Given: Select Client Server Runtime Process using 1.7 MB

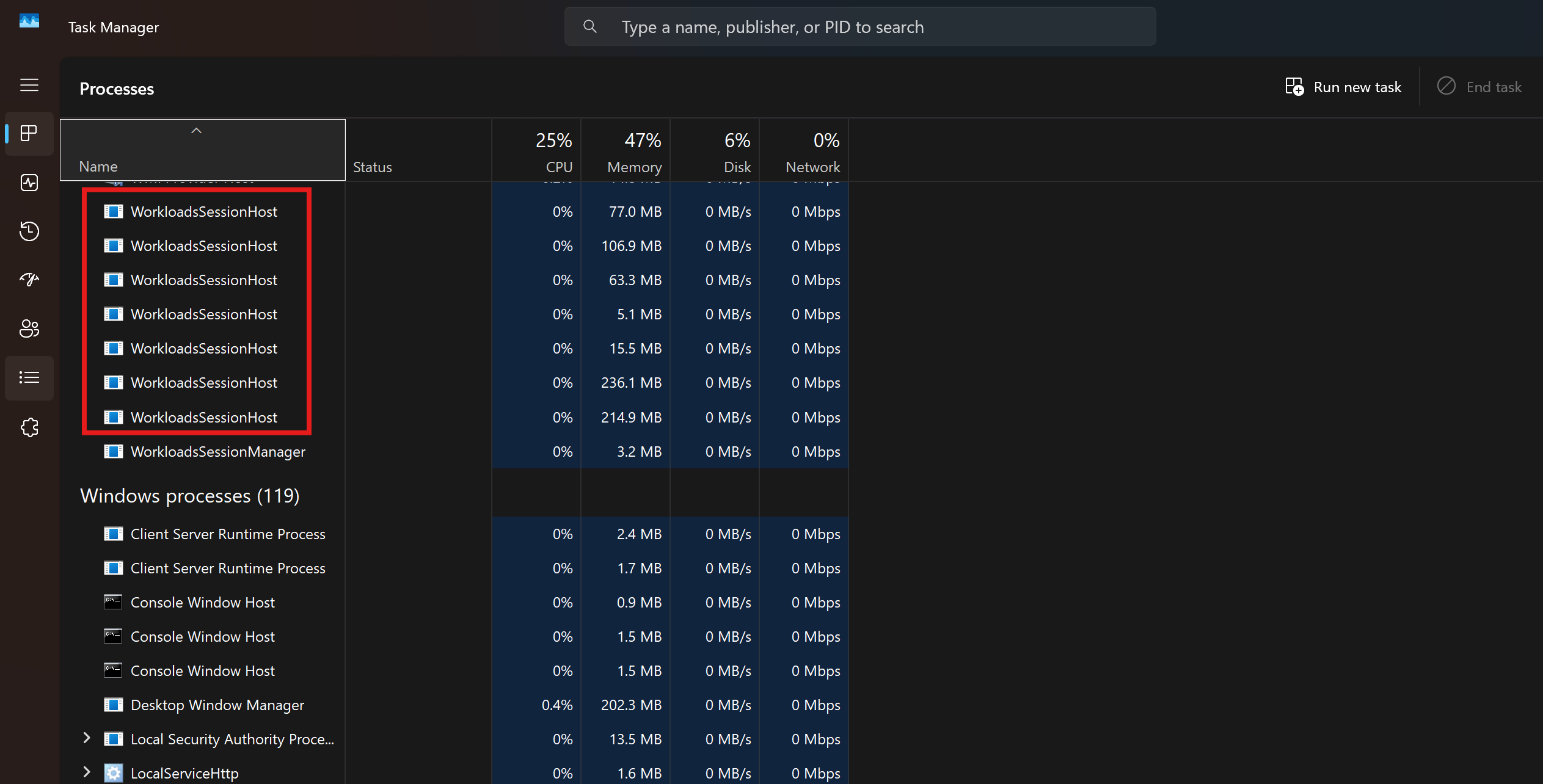Looking at the screenshot, I should 454,568.
